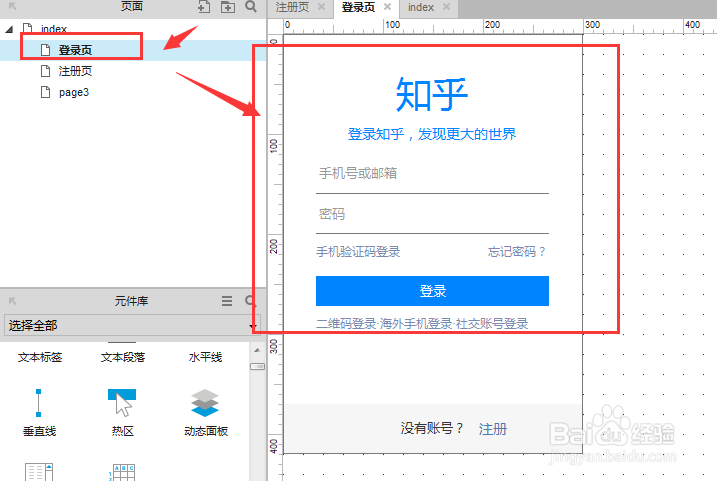Select the 注册页 page in tree
The image size is (717, 481).
coord(75,71)
